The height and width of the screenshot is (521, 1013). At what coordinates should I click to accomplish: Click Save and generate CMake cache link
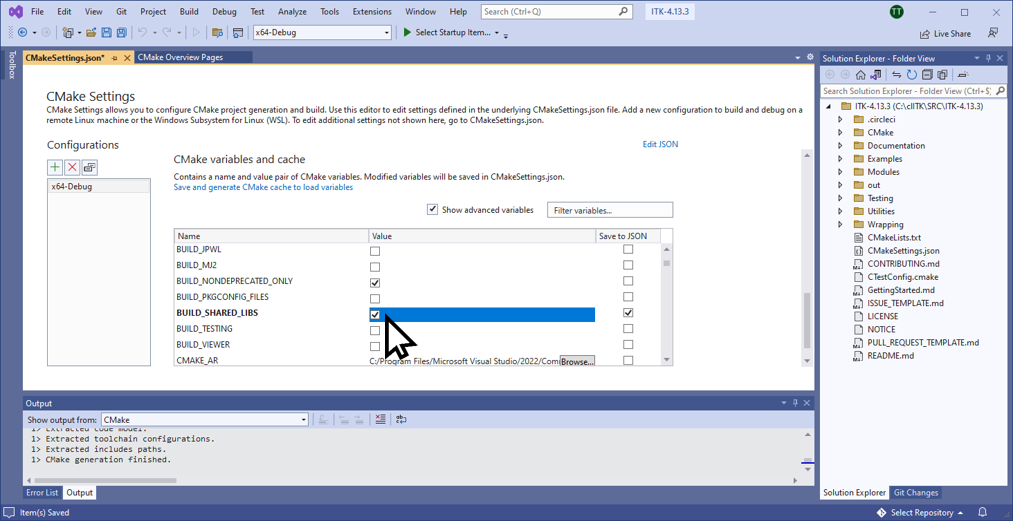(264, 187)
